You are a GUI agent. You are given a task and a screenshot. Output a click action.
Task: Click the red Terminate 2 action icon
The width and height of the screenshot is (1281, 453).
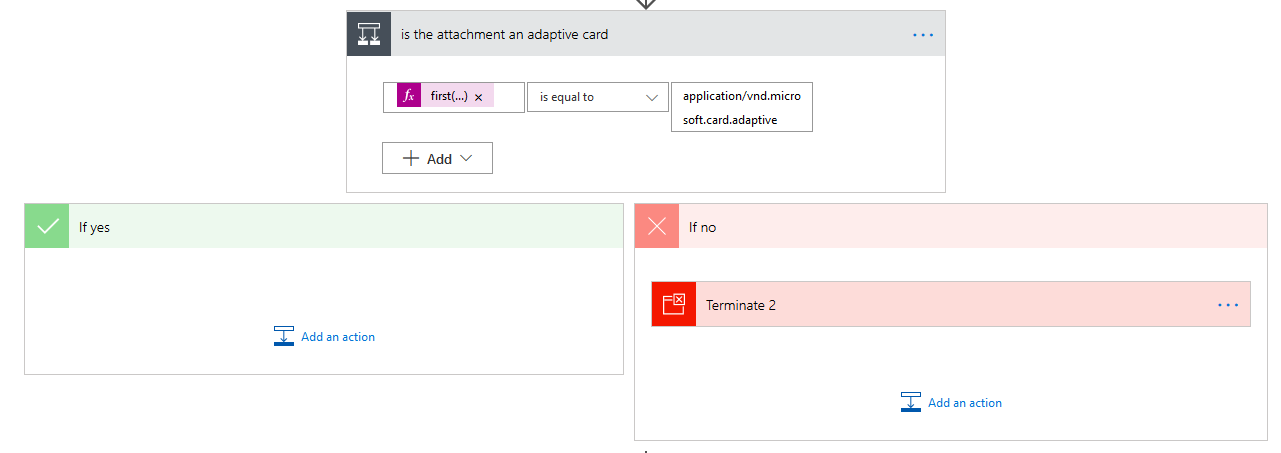coord(674,304)
